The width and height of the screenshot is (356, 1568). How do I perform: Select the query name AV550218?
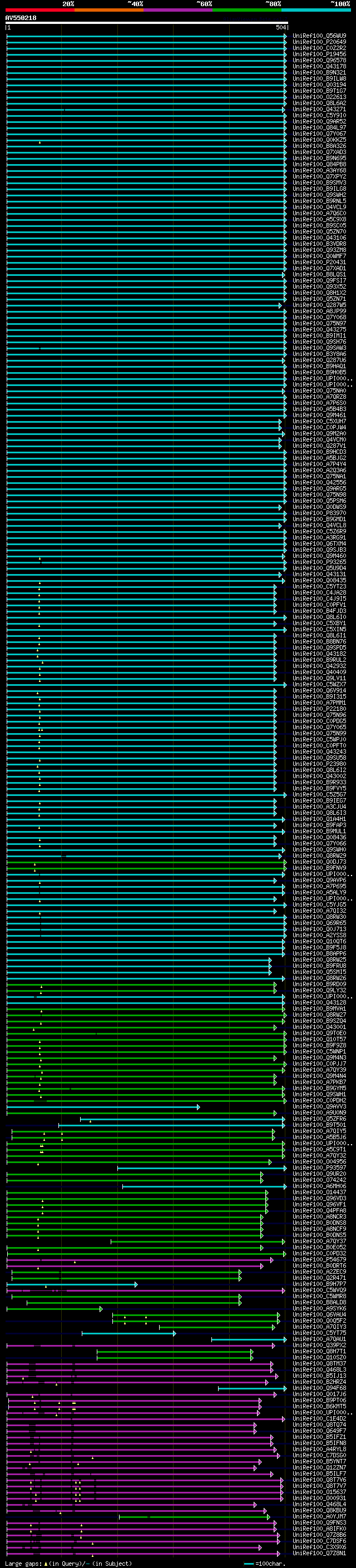pos(21,18)
